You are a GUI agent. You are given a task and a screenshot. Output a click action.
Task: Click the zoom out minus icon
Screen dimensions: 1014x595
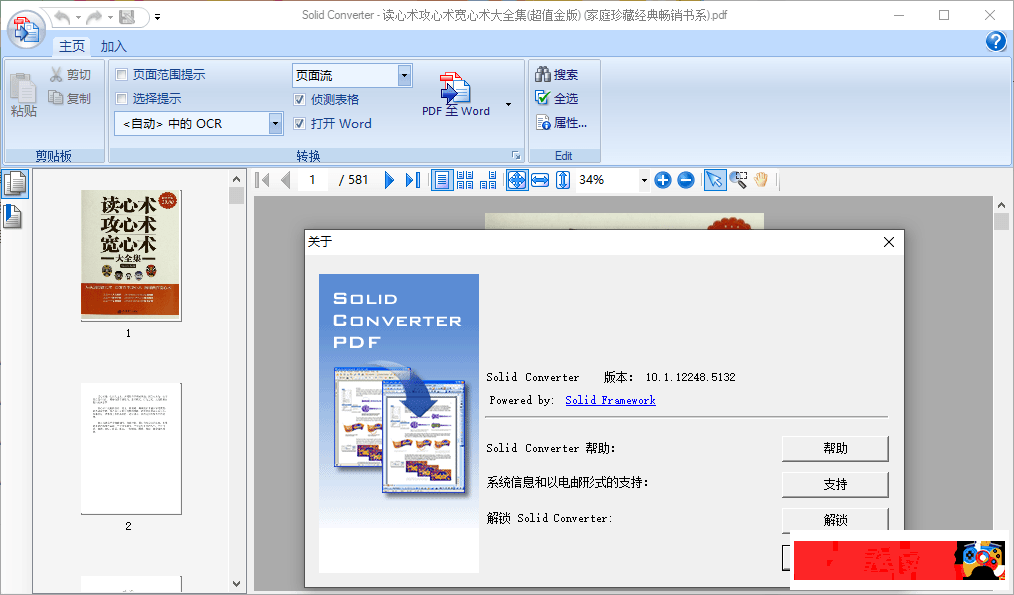pos(686,180)
